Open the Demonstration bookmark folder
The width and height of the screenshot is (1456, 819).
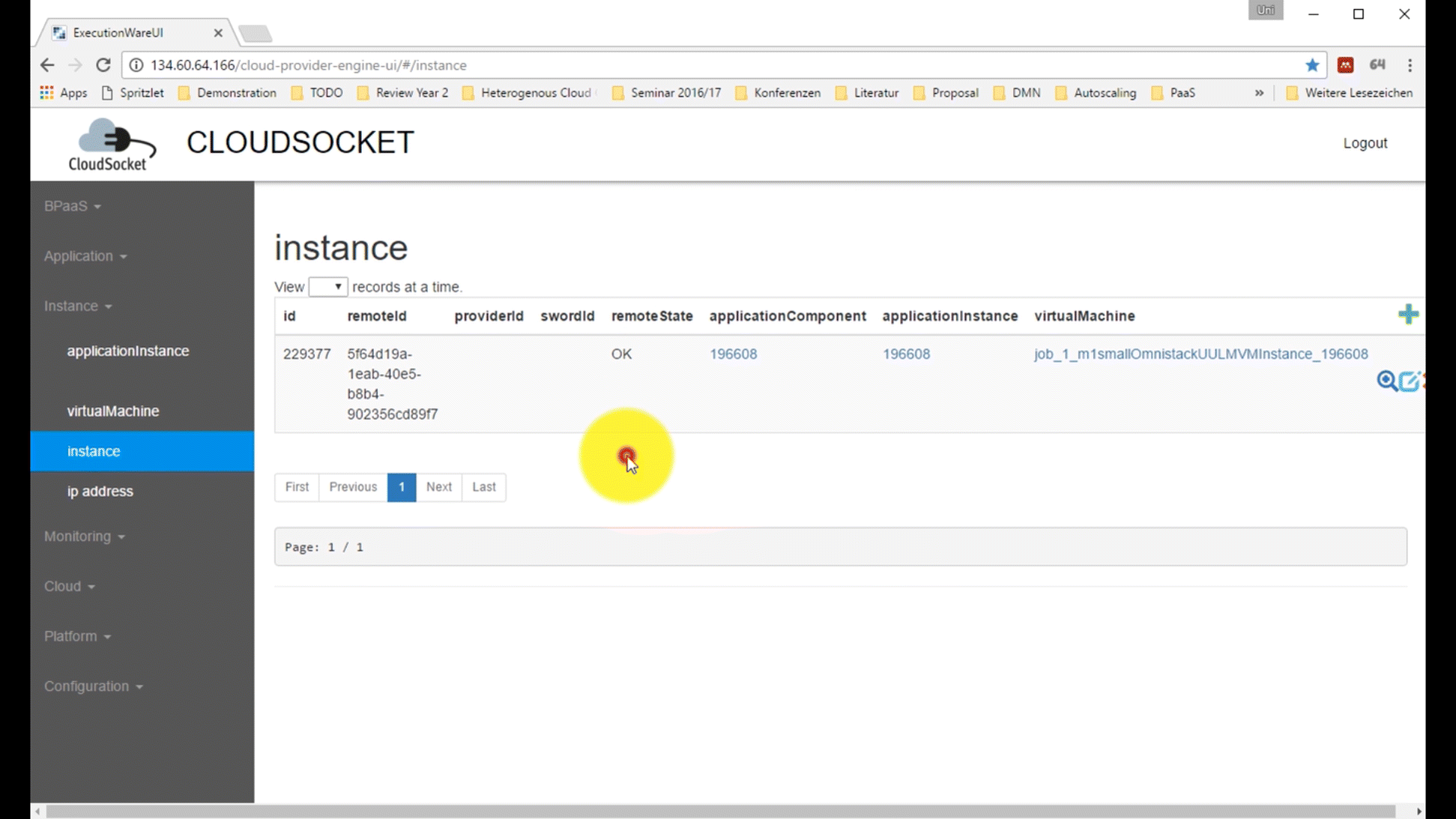pos(228,93)
